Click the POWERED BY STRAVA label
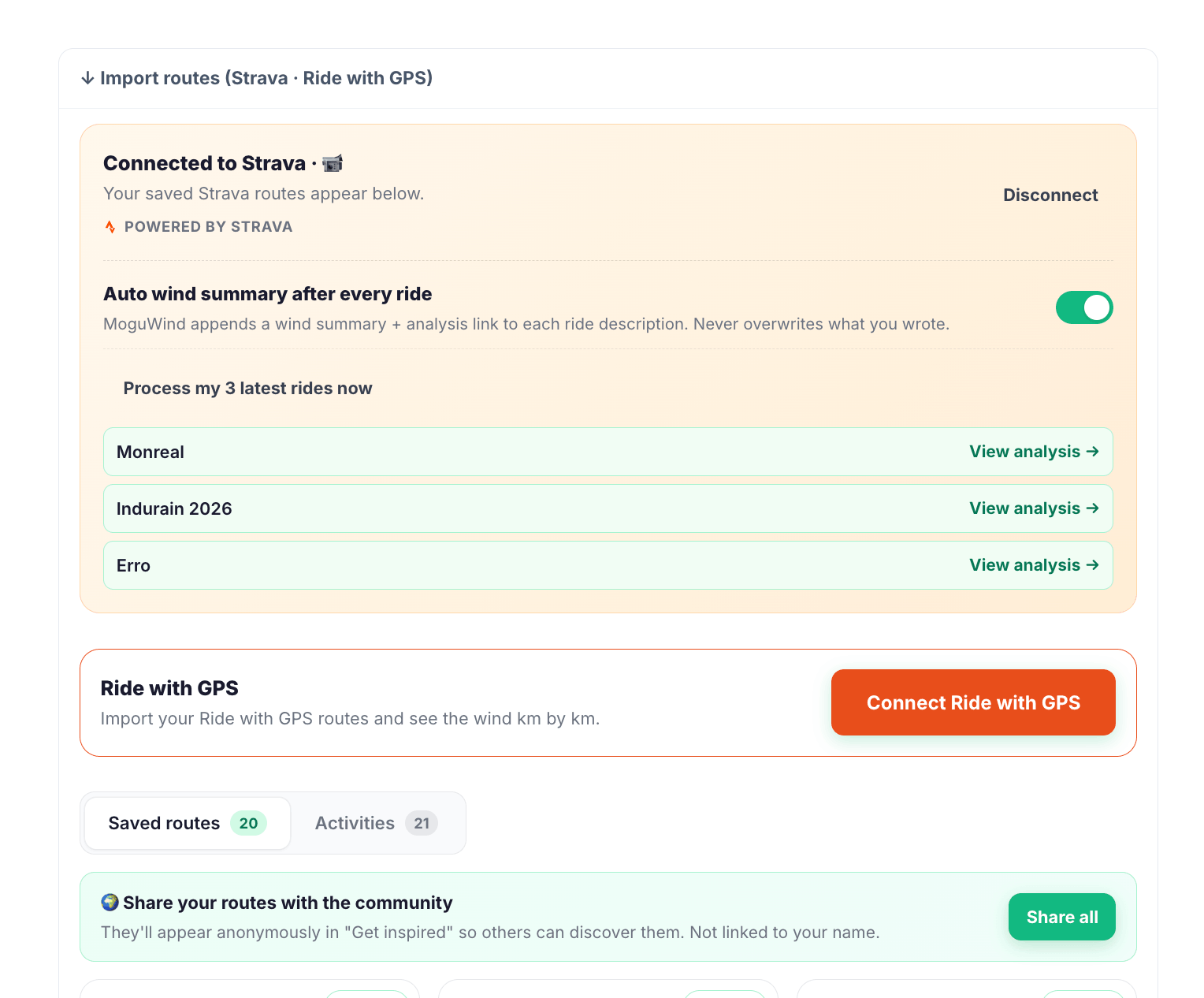The width and height of the screenshot is (1204, 998). pyautogui.click(x=208, y=227)
